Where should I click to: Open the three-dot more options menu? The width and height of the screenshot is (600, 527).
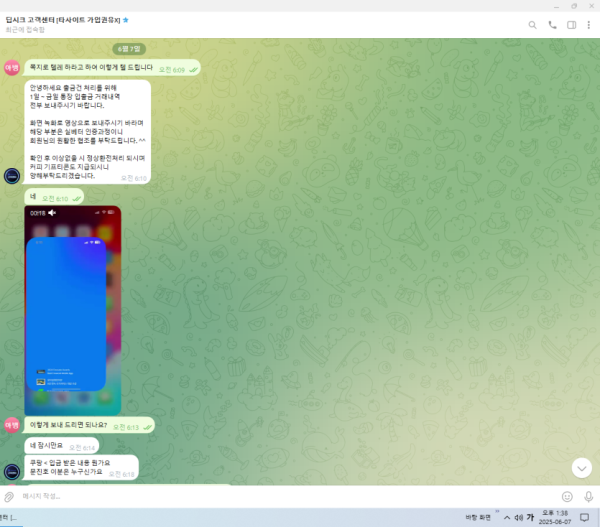point(589,25)
